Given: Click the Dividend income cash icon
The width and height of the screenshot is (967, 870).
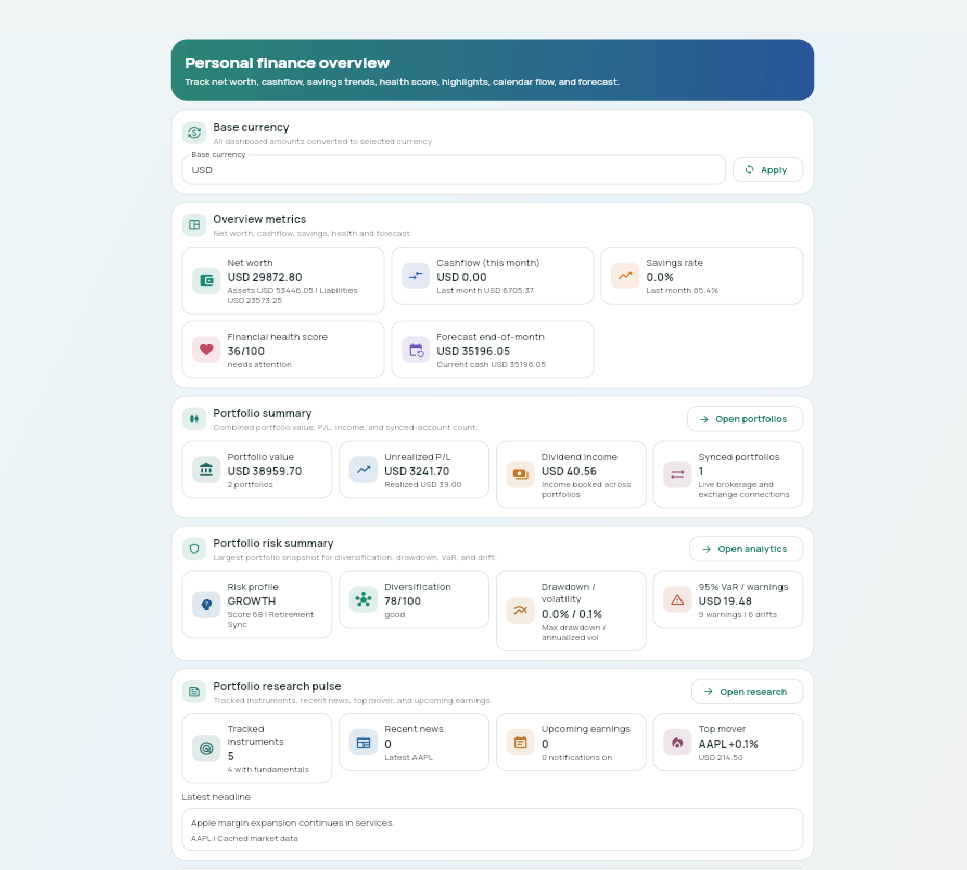Looking at the screenshot, I should [x=521, y=474].
